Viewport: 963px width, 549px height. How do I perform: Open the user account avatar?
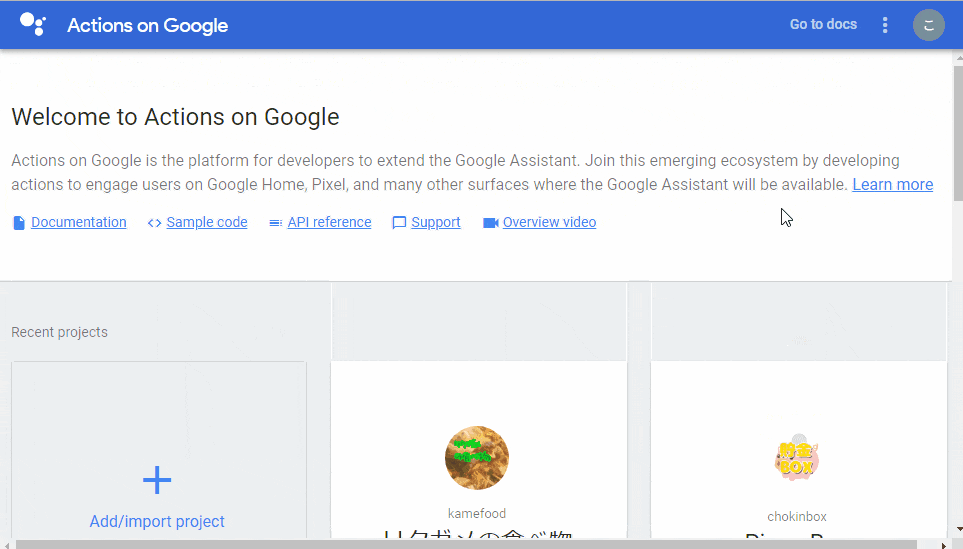click(929, 25)
